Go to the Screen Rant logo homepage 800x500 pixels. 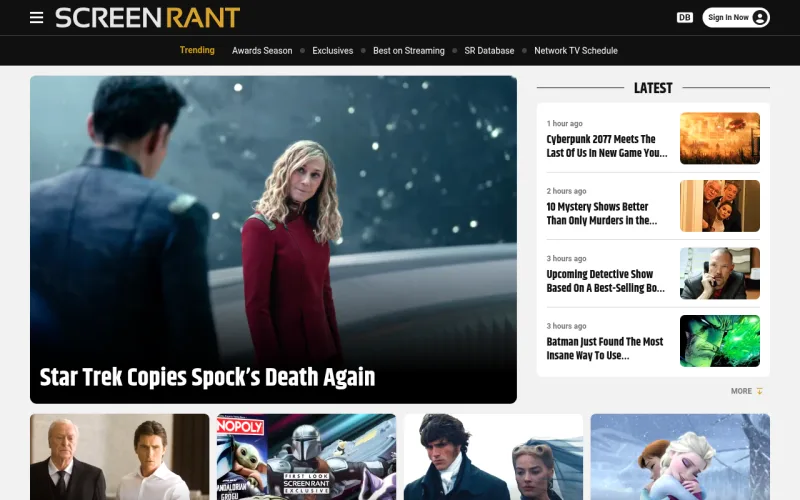[x=147, y=17]
